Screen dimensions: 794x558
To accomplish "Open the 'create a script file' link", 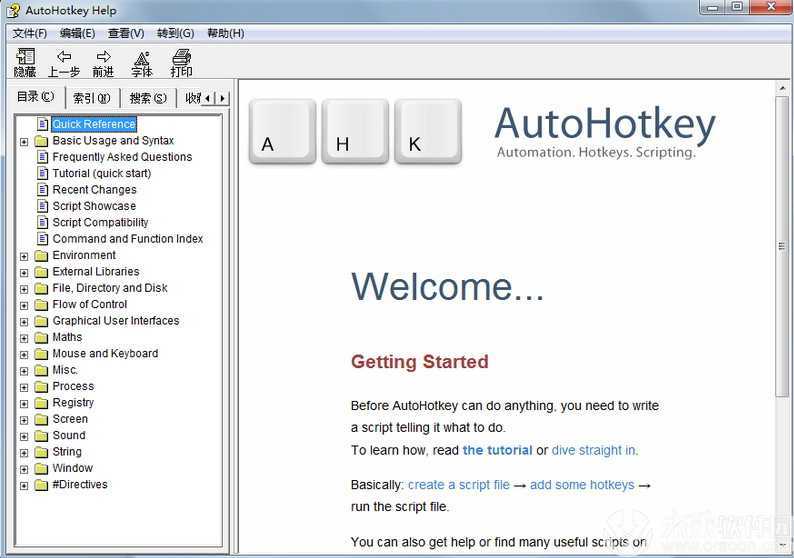I will tap(459, 485).
